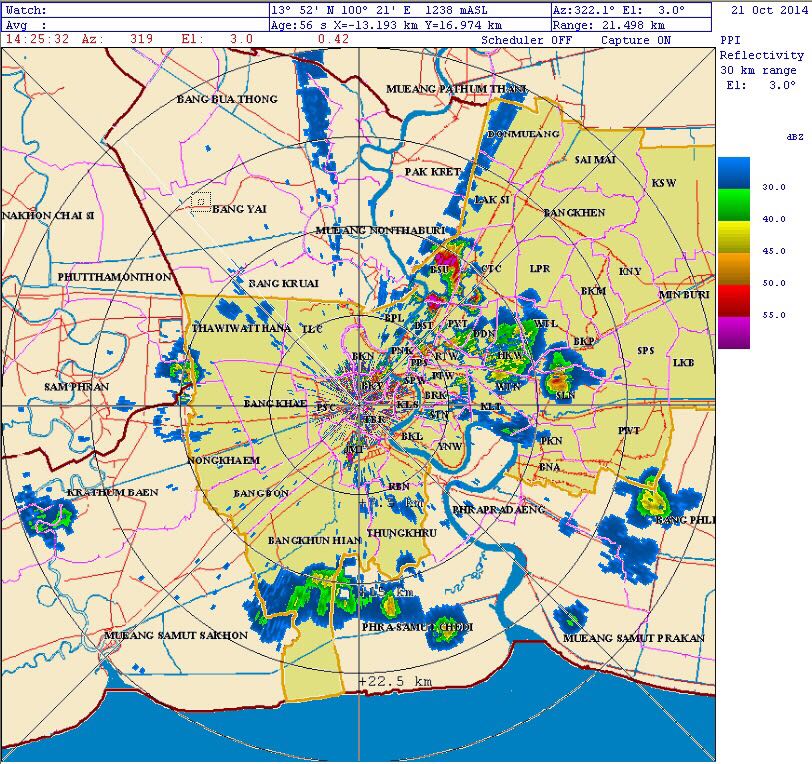Click the purple 55 dBZ color band
Screen dimensions: 812x764
(x=733, y=332)
